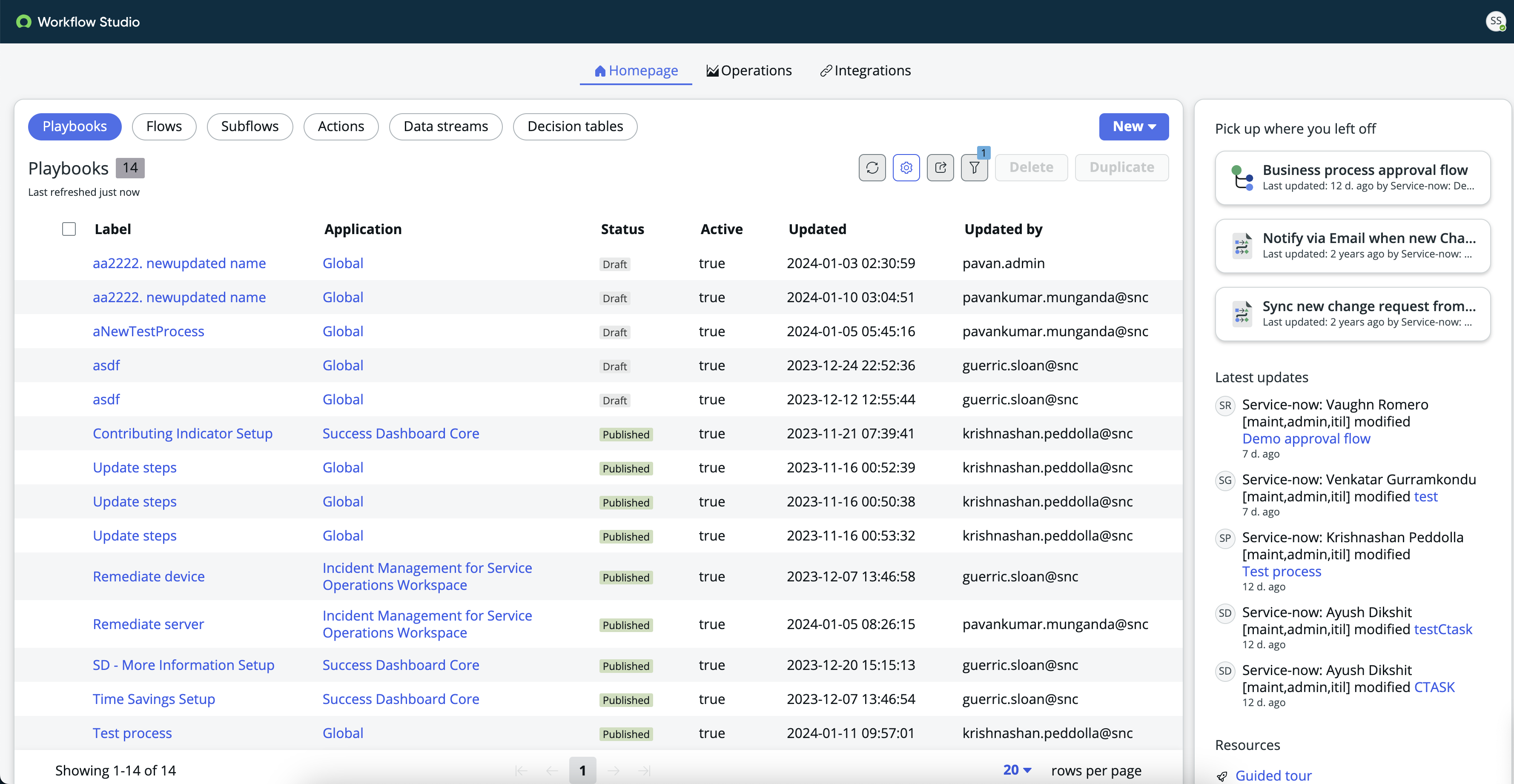The image size is (1514, 784).
Task: Open the Demo approval flow link
Action: (x=1306, y=438)
